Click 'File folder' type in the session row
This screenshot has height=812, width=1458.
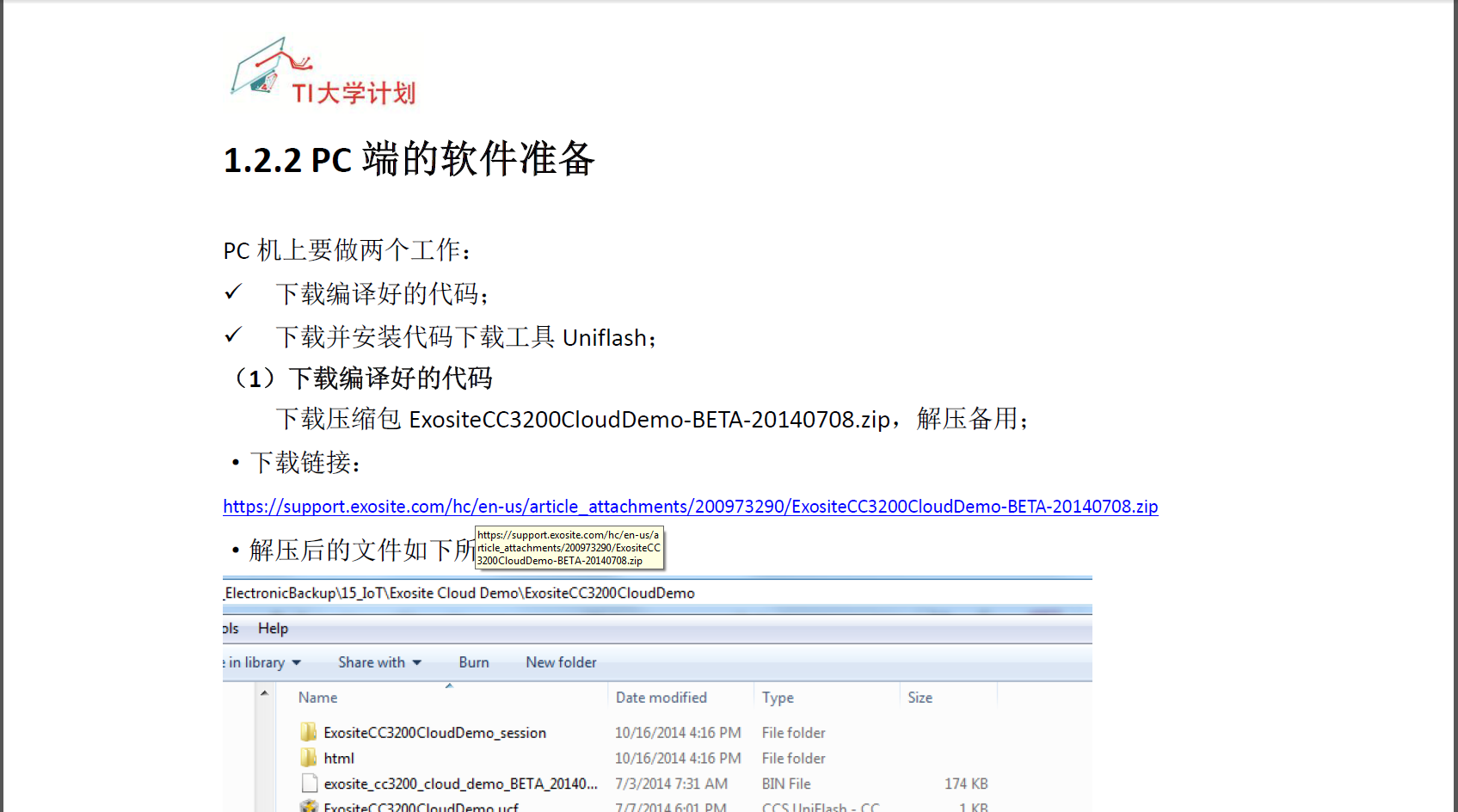[793, 733]
